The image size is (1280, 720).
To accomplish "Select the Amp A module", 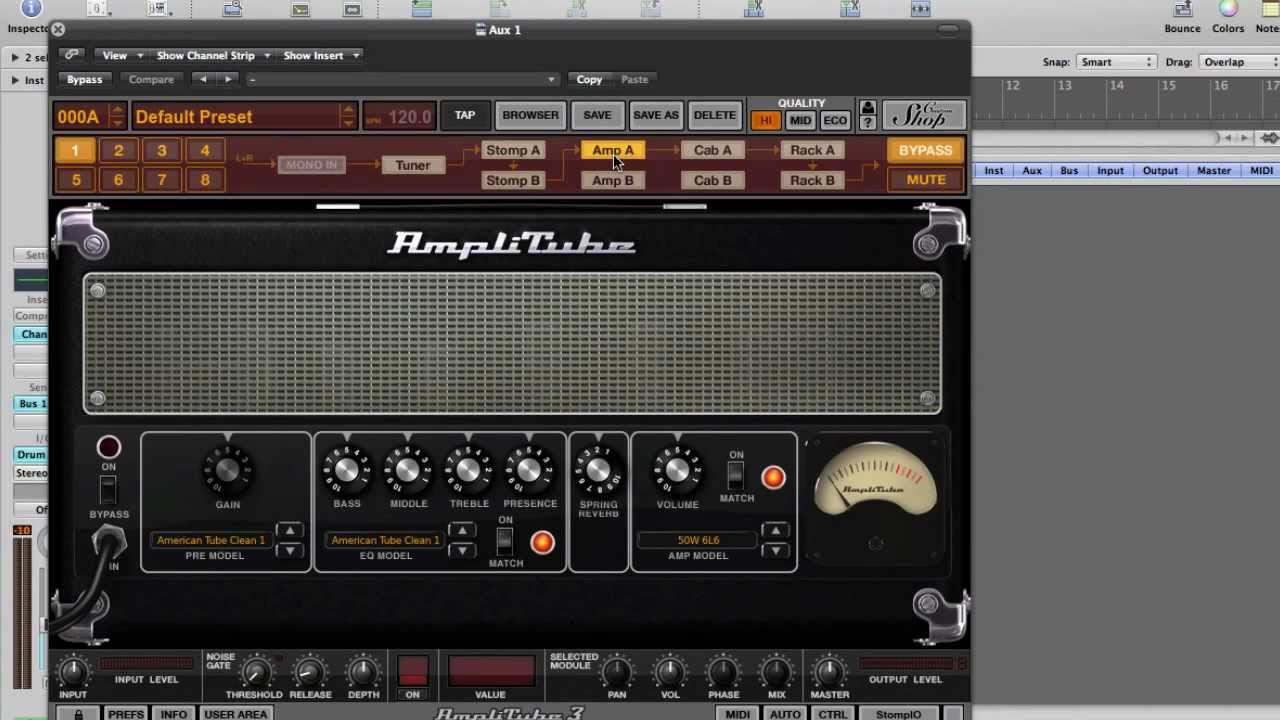I will [x=613, y=150].
